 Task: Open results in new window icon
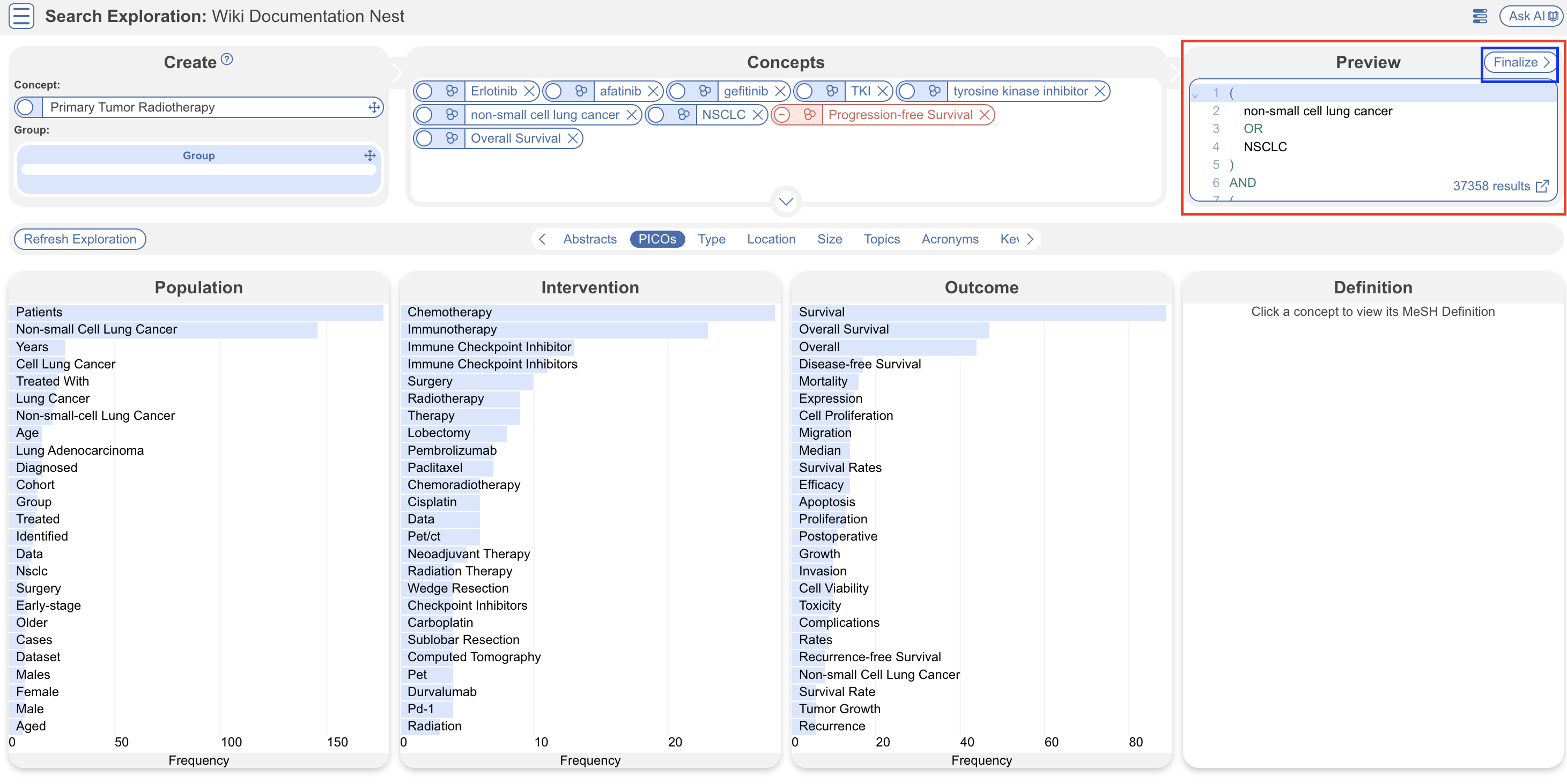click(x=1541, y=186)
